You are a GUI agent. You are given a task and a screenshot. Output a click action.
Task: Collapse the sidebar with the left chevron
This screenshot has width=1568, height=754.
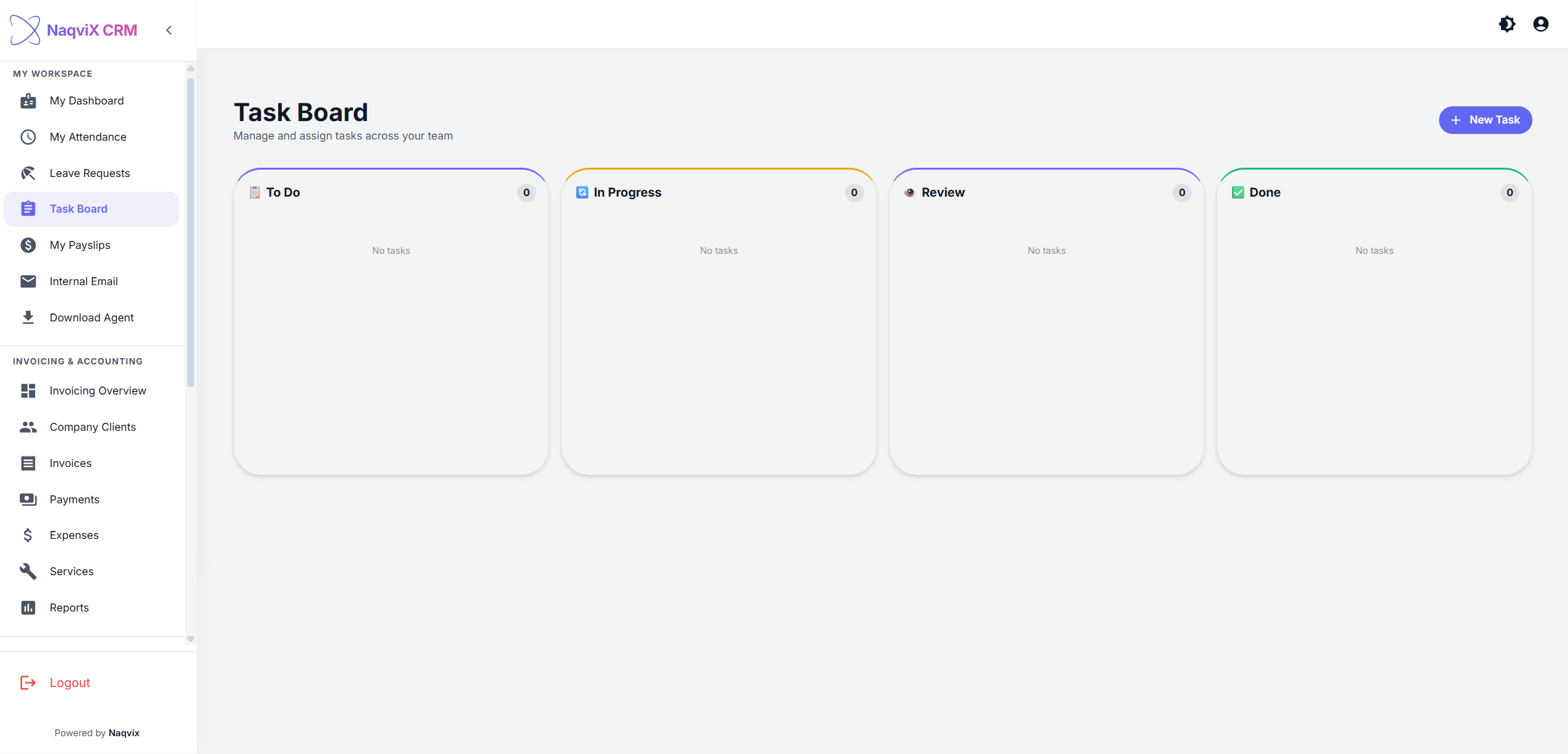point(169,29)
